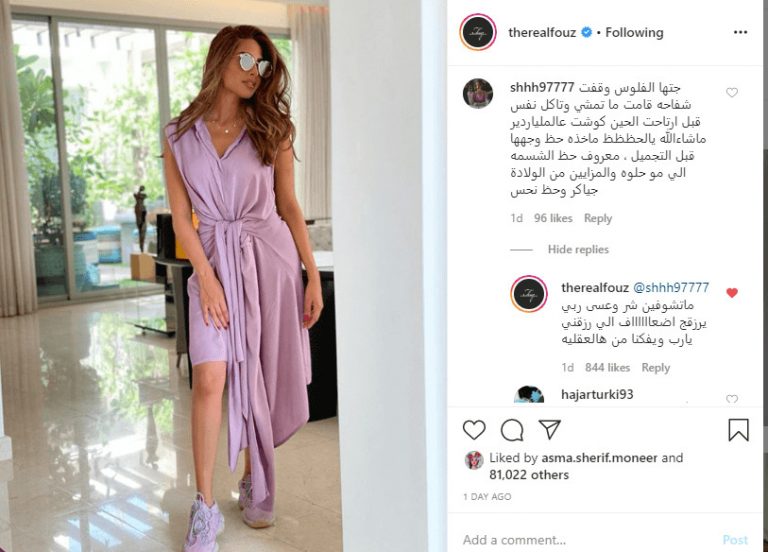The width and height of the screenshot is (768, 552).
Task: Save the post with the bookmark icon
Action: click(738, 430)
